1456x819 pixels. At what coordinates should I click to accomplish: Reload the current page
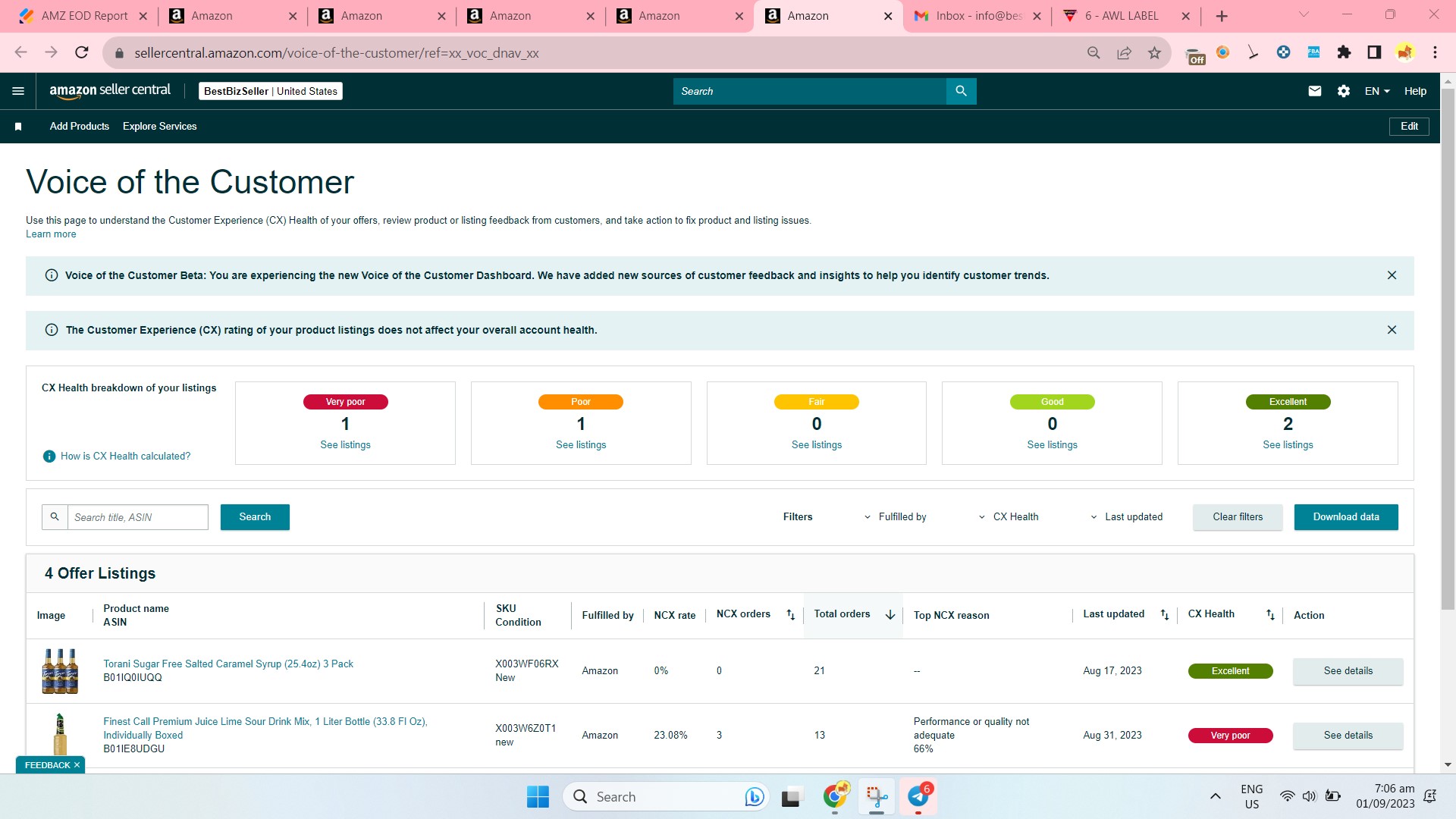coord(82,52)
